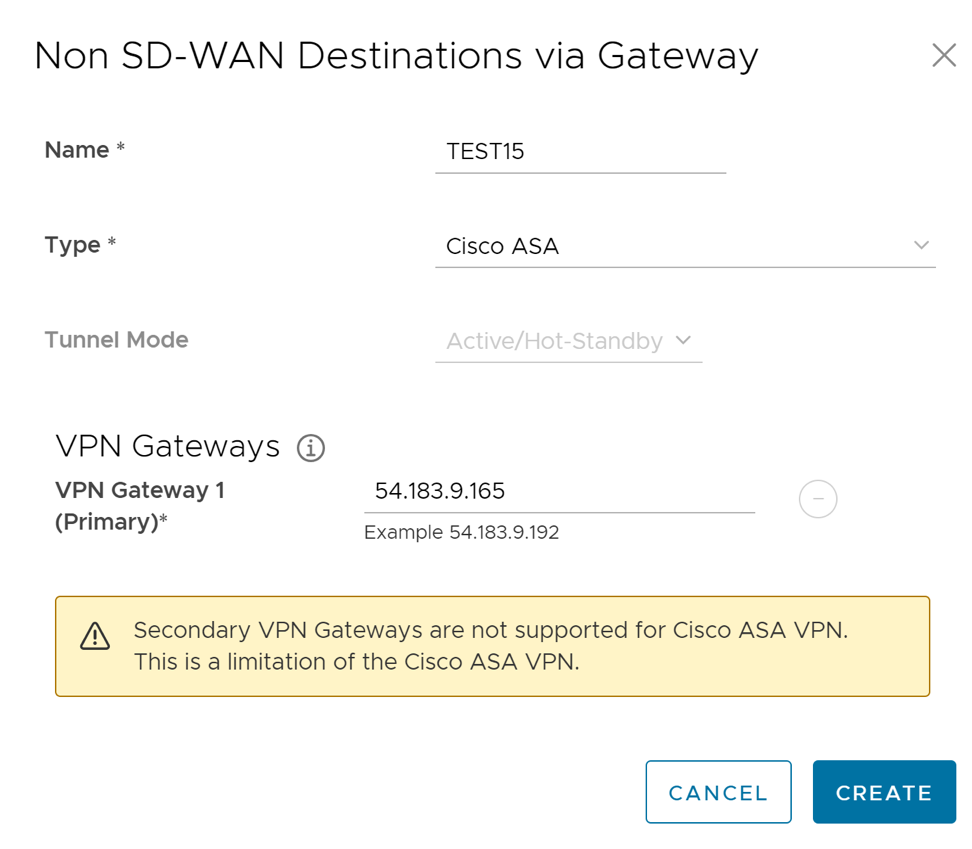972x849 pixels.
Task: Focus the Name field containing TEST15
Action: click(x=580, y=152)
